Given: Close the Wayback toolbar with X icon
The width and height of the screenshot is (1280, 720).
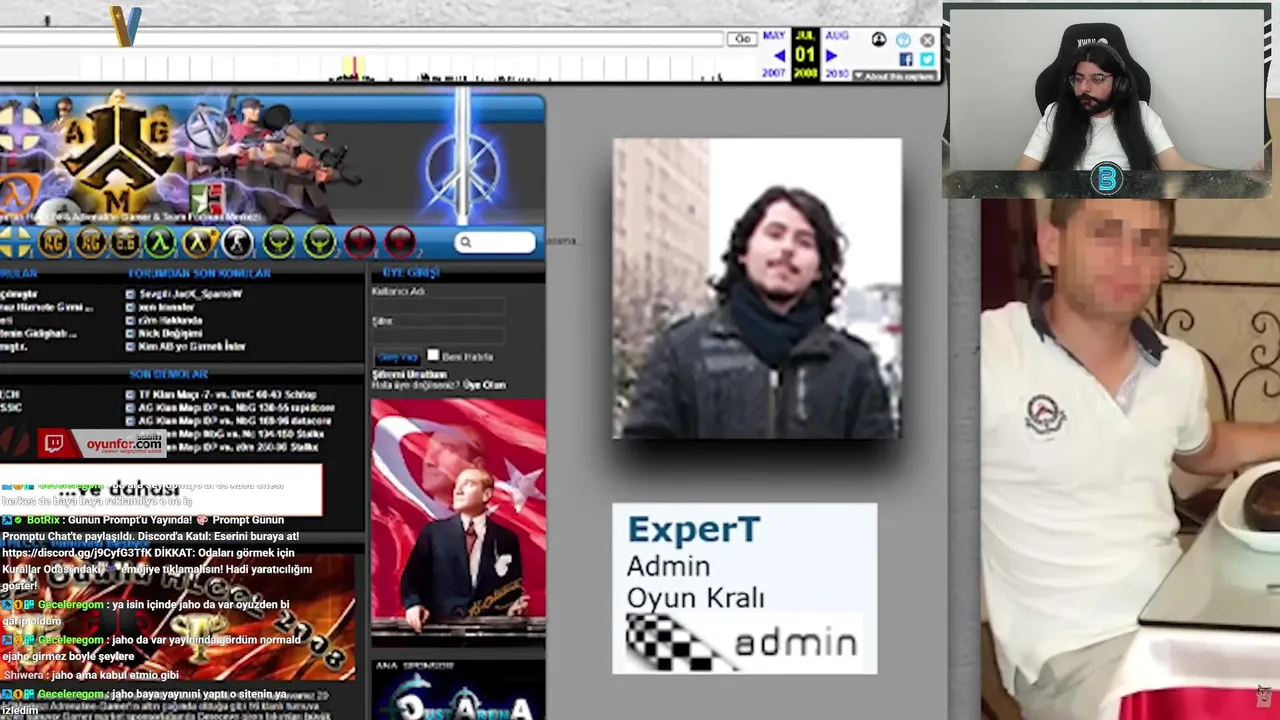Looking at the screenshot, I should 927,40.
